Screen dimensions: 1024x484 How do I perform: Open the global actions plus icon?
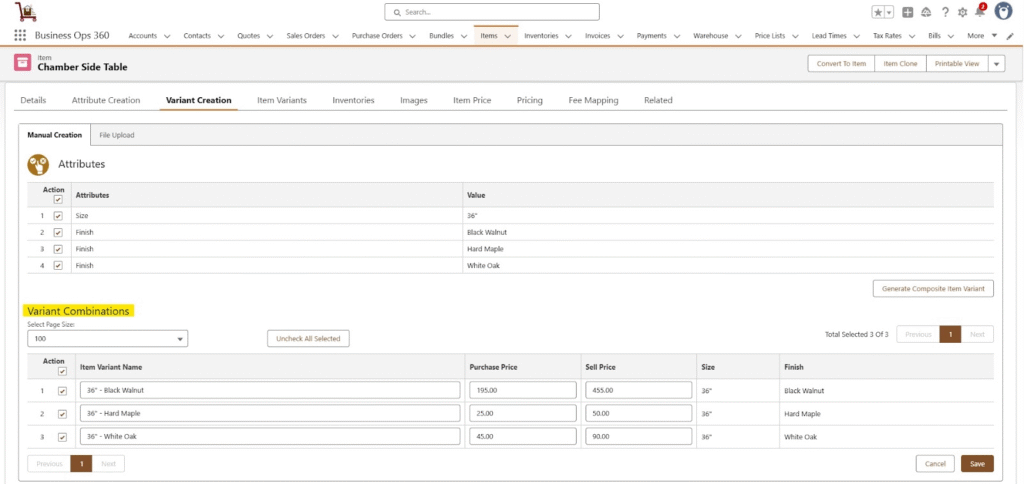coord(907,12)
